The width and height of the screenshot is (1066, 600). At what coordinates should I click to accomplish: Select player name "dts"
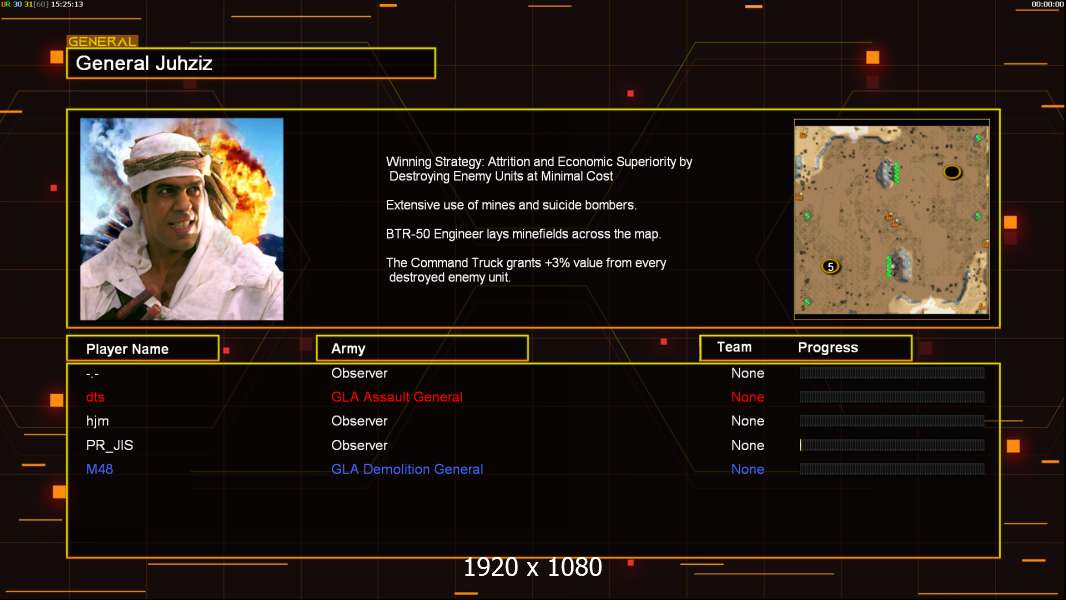[95, 397]
